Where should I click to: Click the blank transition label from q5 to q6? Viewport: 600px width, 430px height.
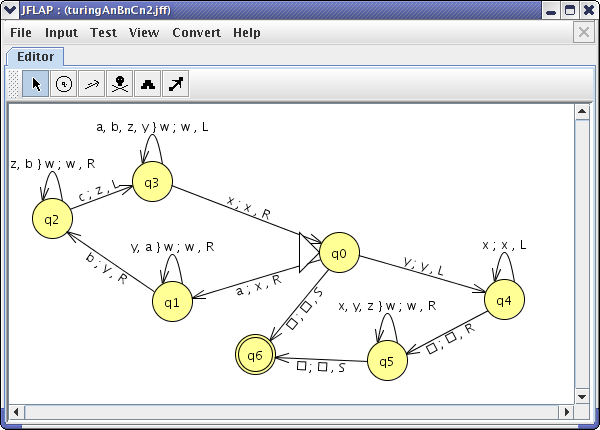pyautogui.click(x=321, y=366)
